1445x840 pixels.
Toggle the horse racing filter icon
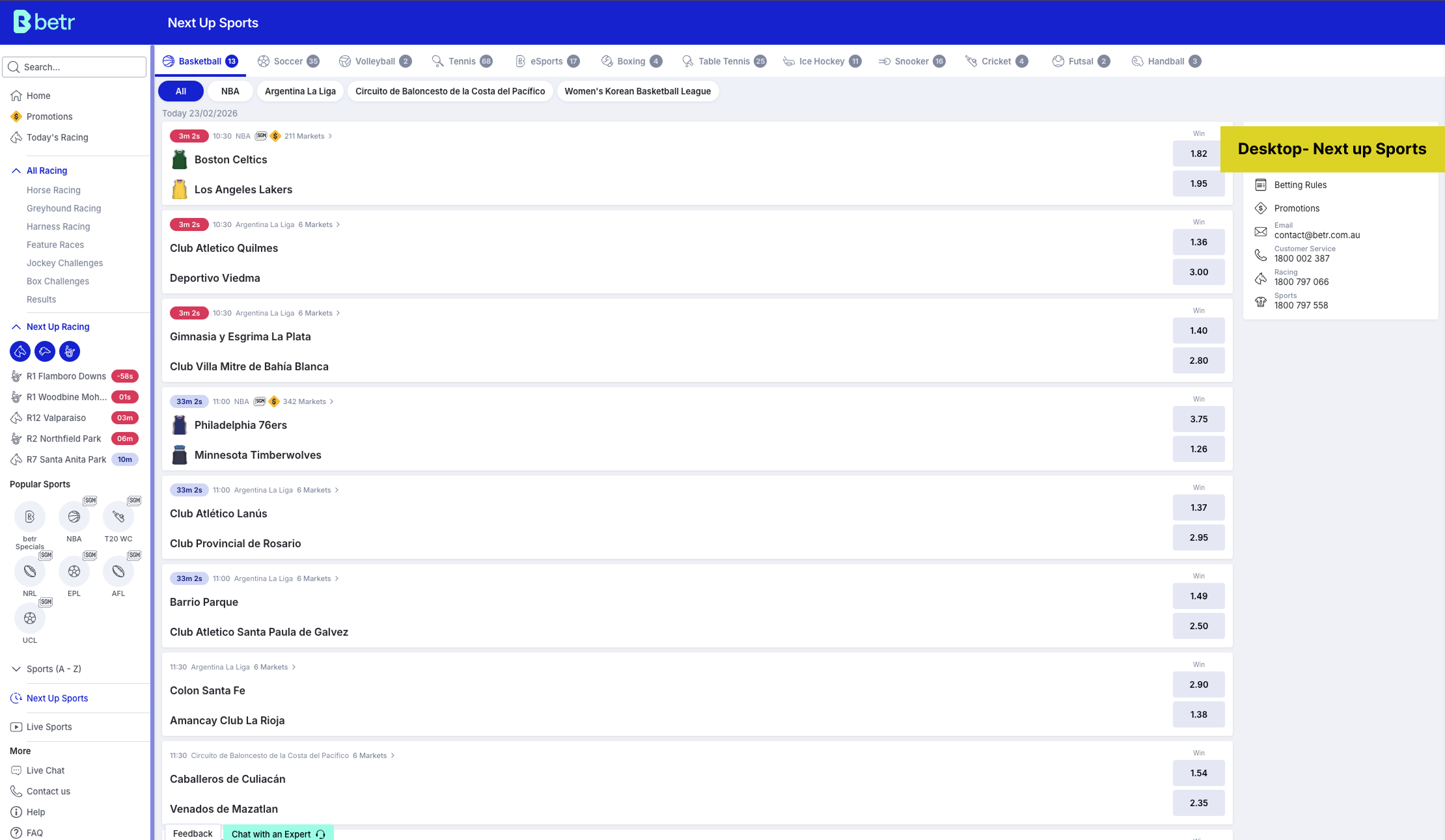pyautogui.click(x=20, y=351)
